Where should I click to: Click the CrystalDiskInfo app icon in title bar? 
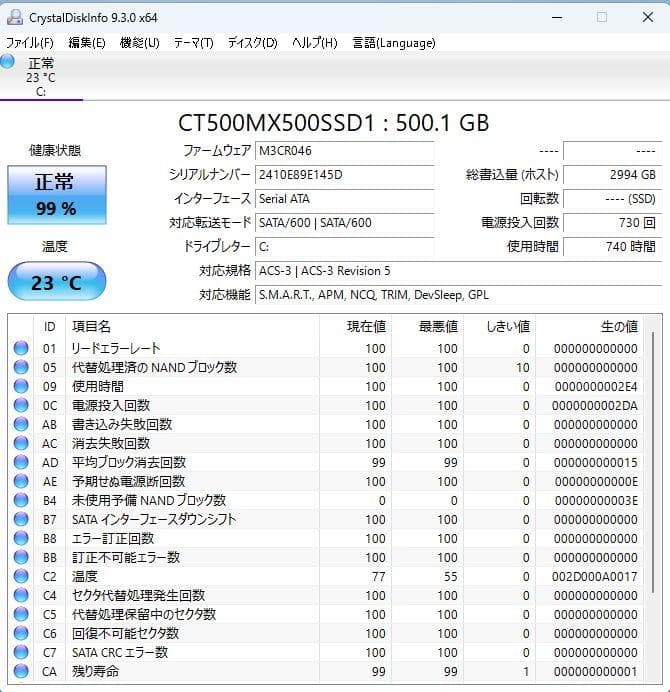coord(15,18)
